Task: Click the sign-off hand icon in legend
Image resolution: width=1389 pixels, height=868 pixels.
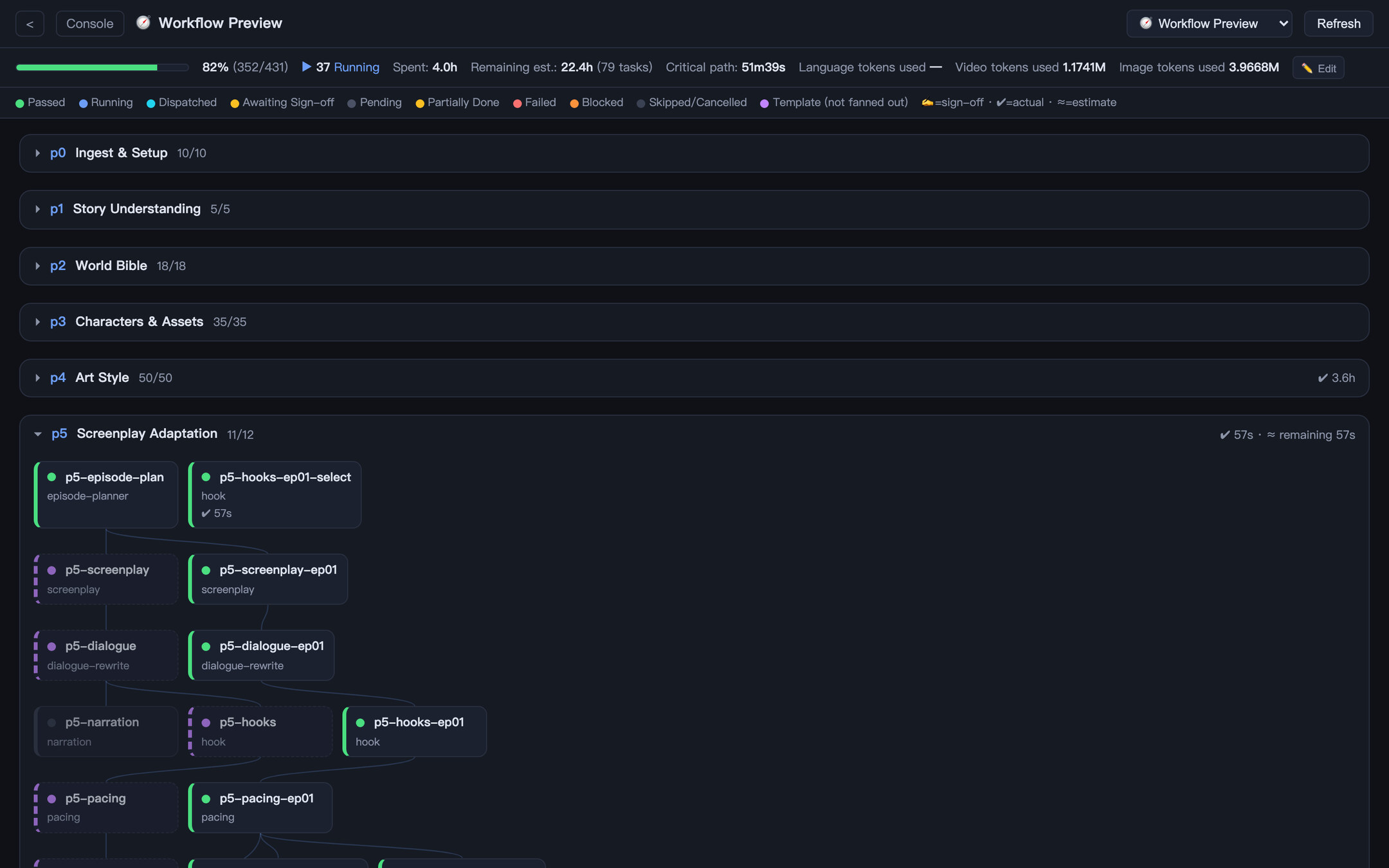Action: pyautogui.click(x=927, y=103)
